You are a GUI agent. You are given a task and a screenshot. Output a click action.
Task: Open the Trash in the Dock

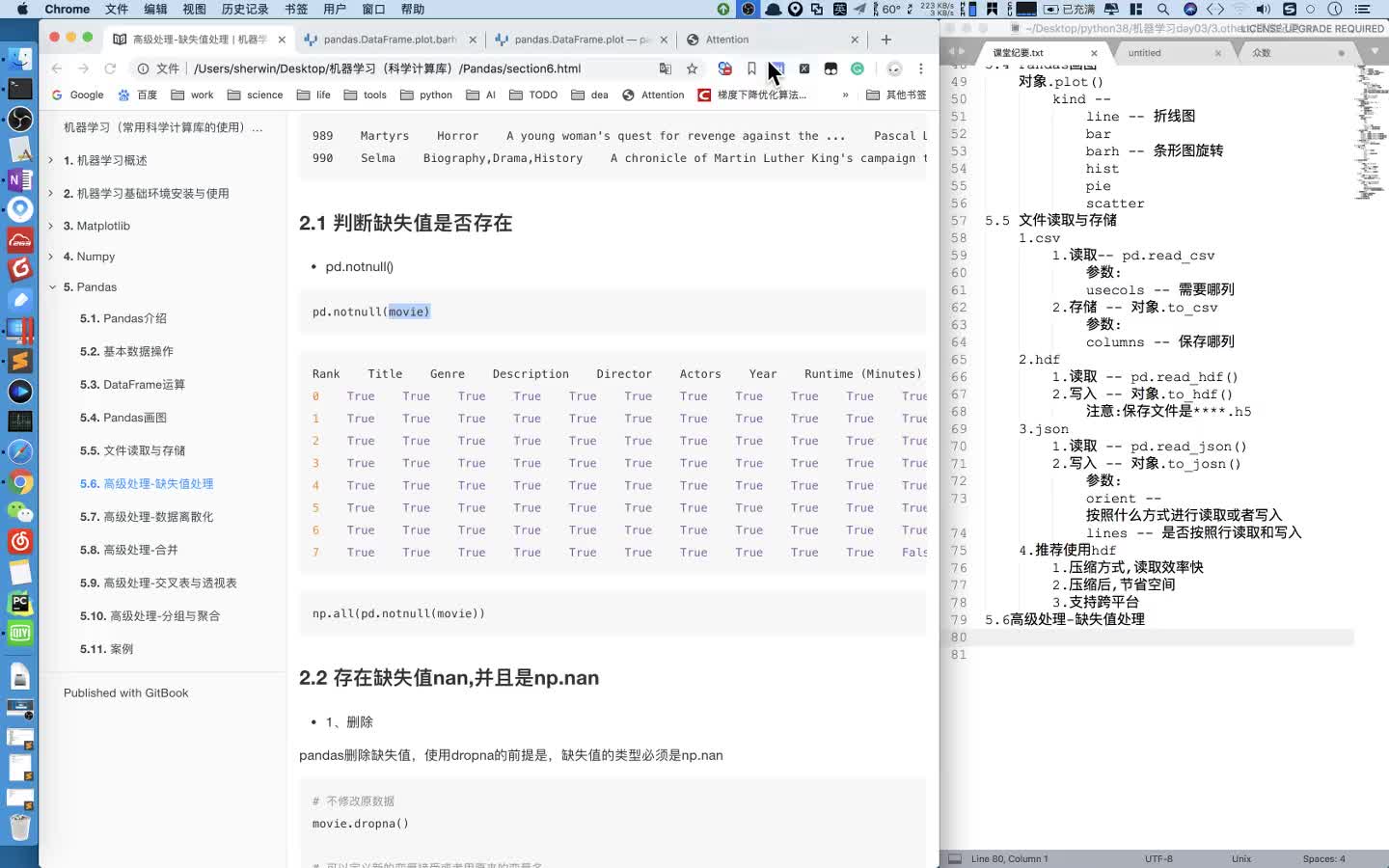click(x=20, y=827)
